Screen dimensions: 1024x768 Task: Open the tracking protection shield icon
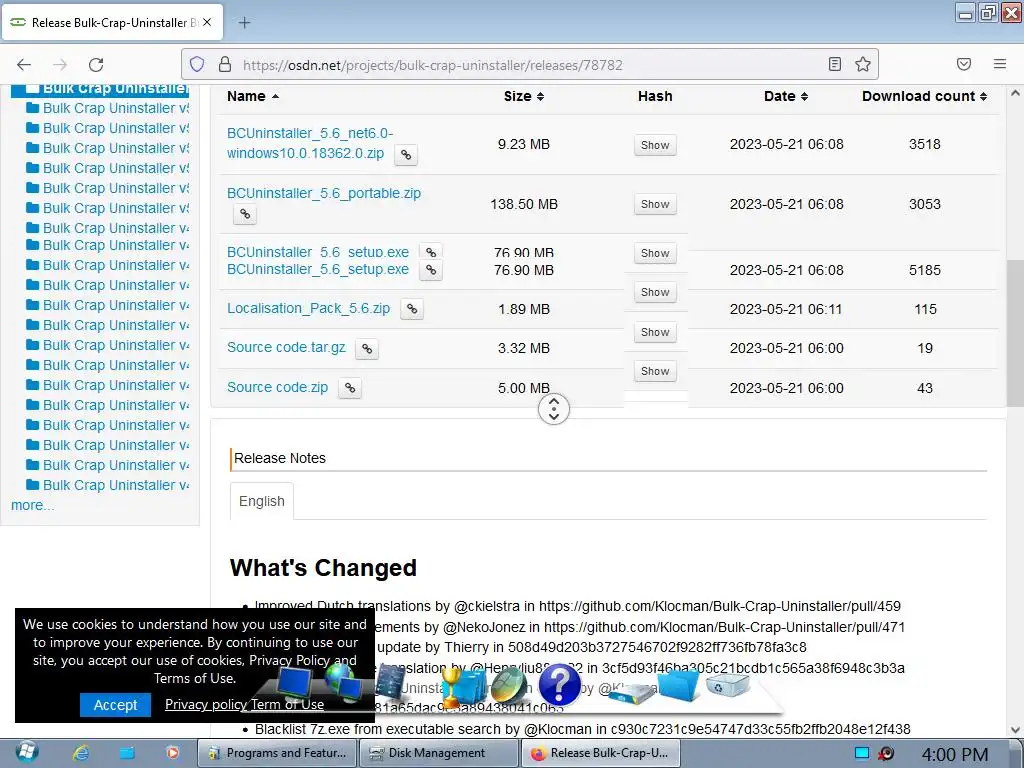click(197, 64)
